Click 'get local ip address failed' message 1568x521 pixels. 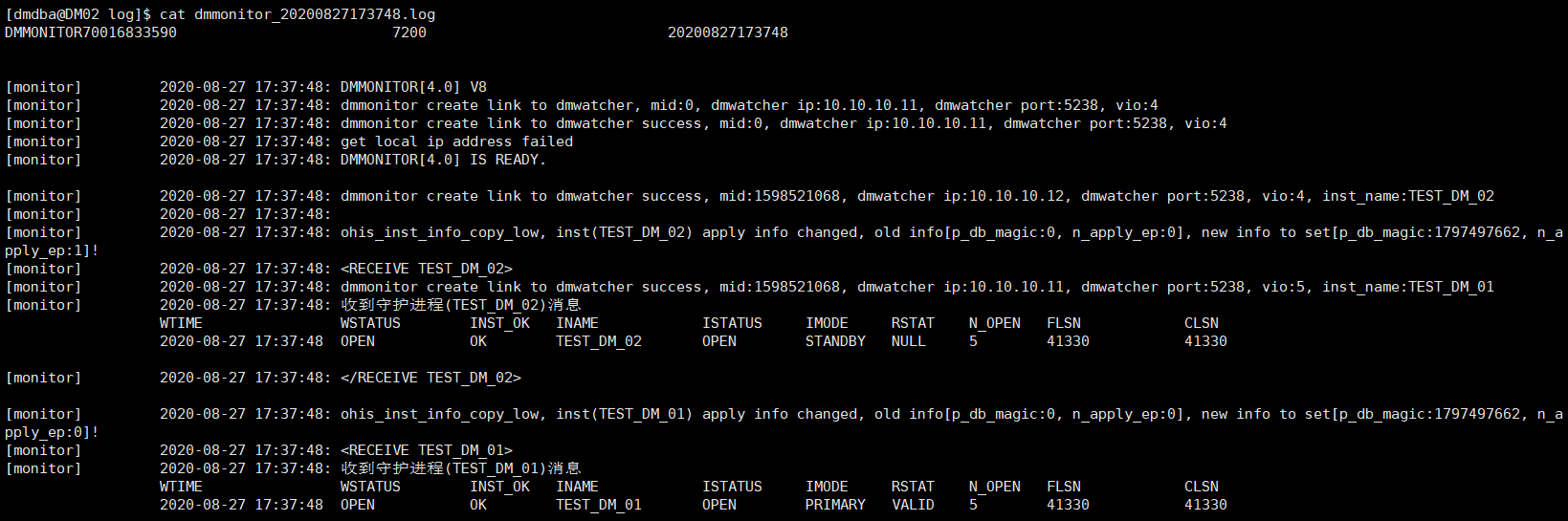tap(456, 141)
